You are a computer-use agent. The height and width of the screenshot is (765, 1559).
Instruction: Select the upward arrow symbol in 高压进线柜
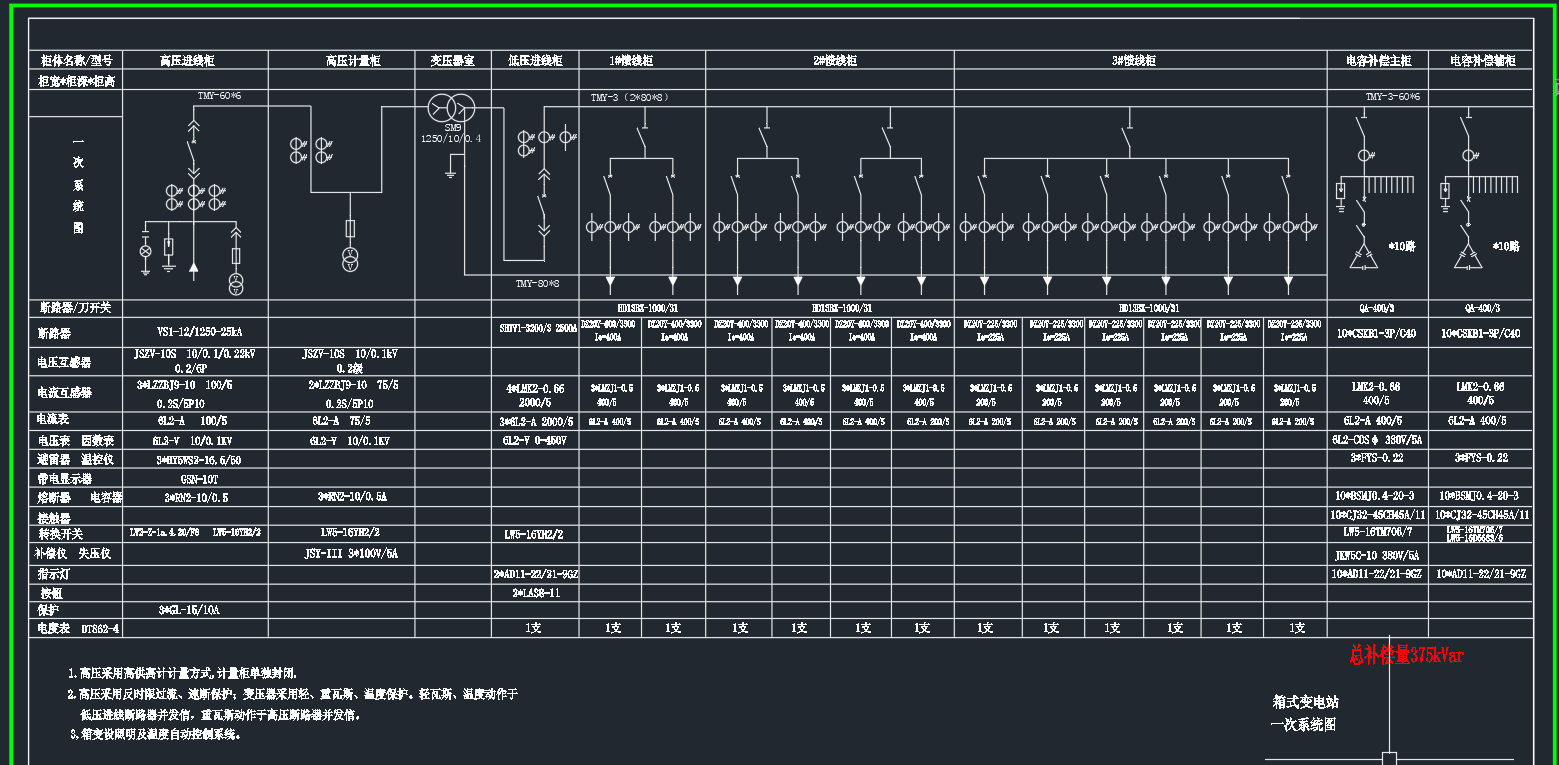194,266
